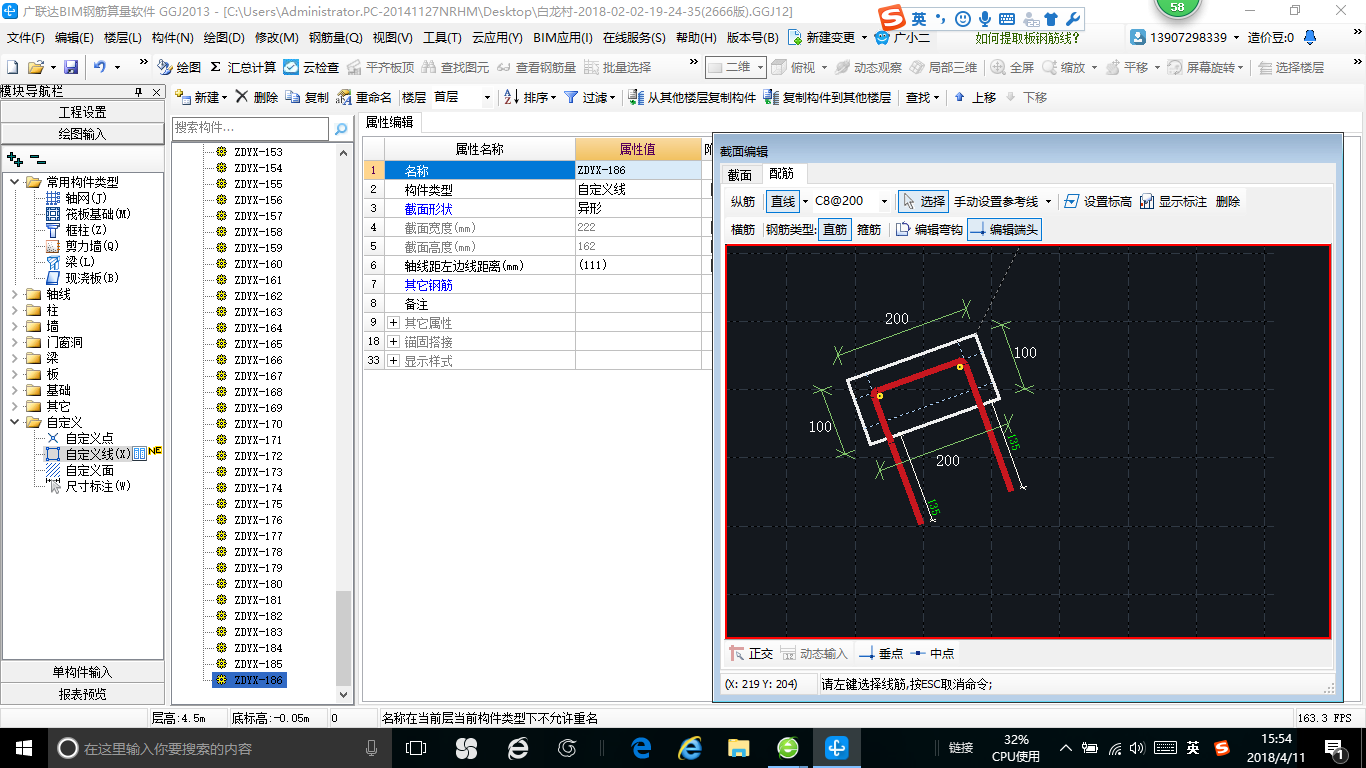
Task: Open 排序 sort dropdown
Action: coord(555,98)
